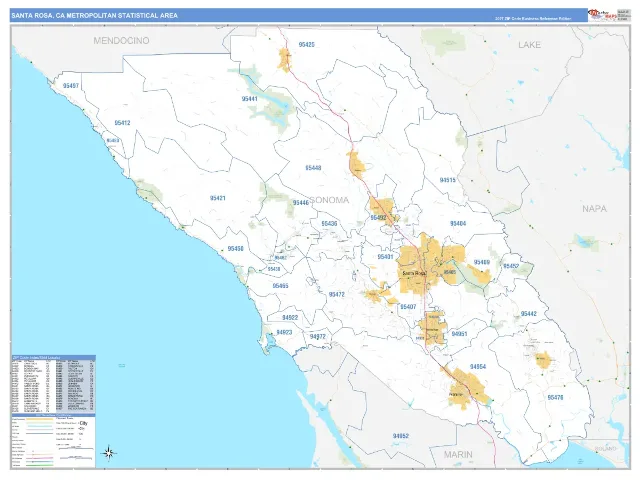Viewport: 640px width, 480px height.
Task: Click the NAPA county label
Action: pos(594,209)
